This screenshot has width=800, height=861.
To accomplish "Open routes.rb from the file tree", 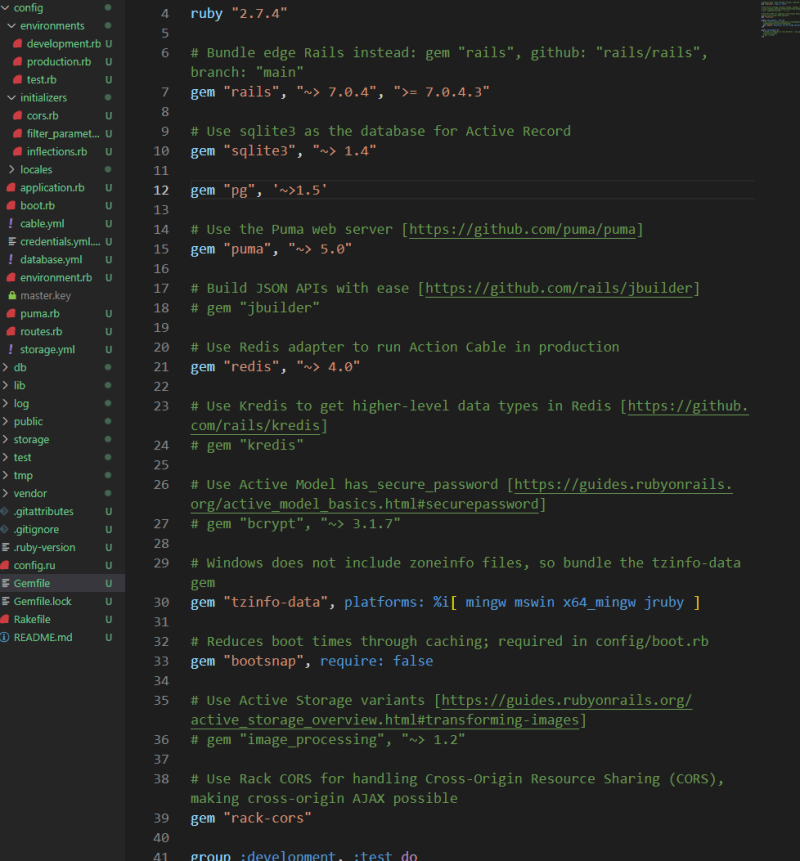I will click(41, 331).
